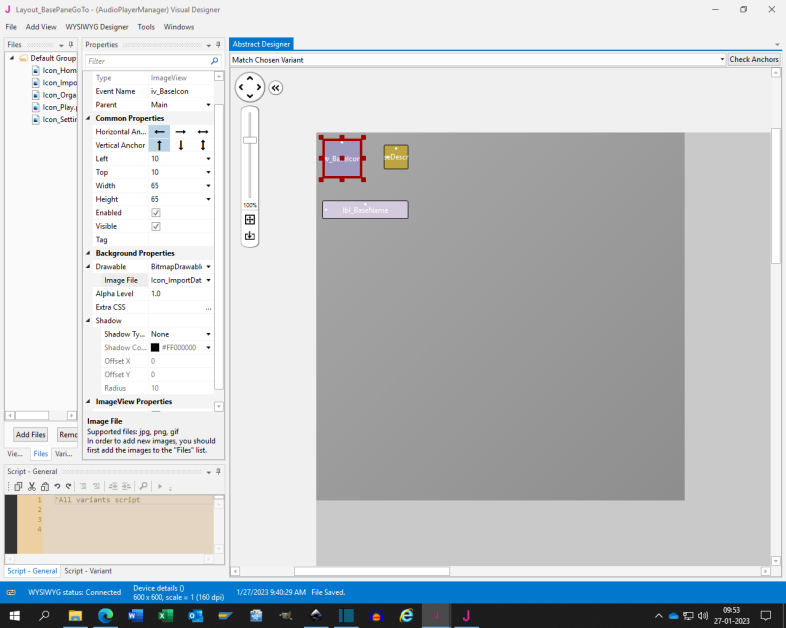
Task: Click the Check Anchors button
Action: click(754, 59)
